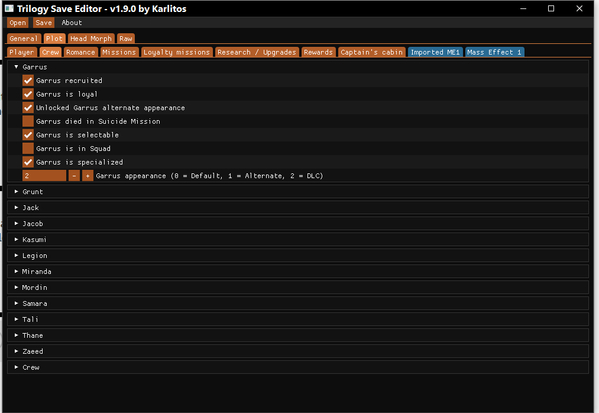Select the Rewards tab
Screen dimensions: 599x413
[x=319, y=52]
